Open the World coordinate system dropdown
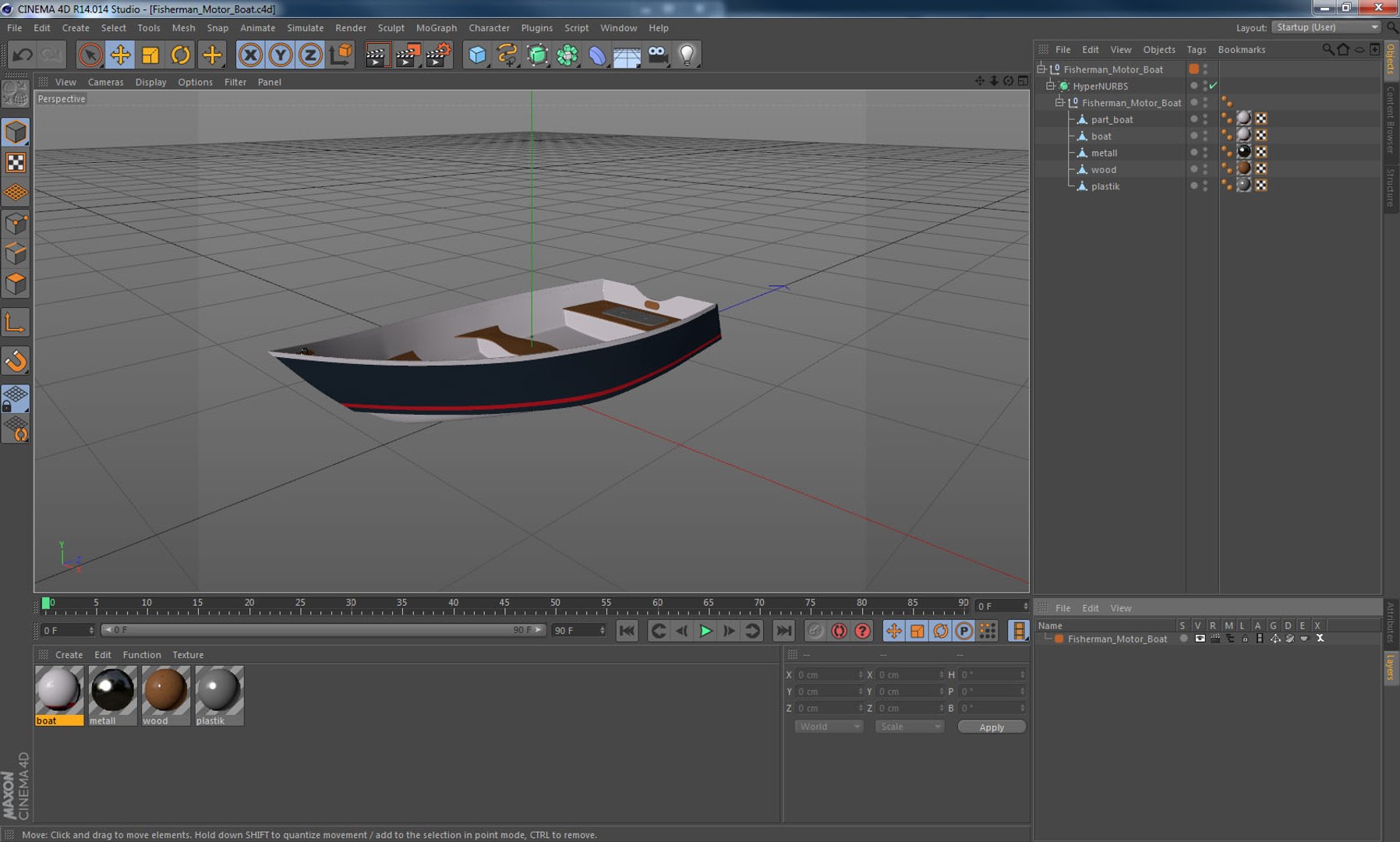The image size is (1400, 842). click(x=828, y=727)
